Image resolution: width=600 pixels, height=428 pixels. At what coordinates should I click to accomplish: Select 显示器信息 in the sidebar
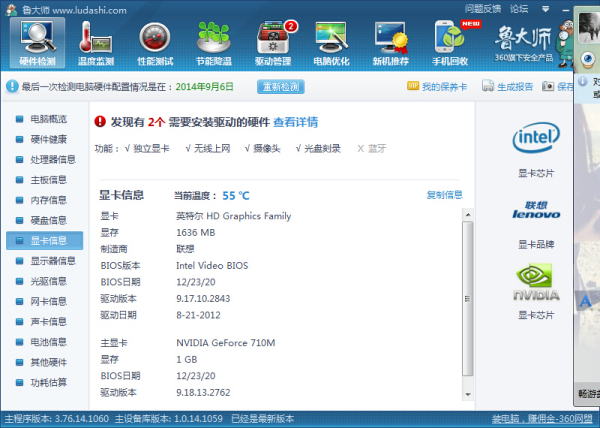click(44, 261)
